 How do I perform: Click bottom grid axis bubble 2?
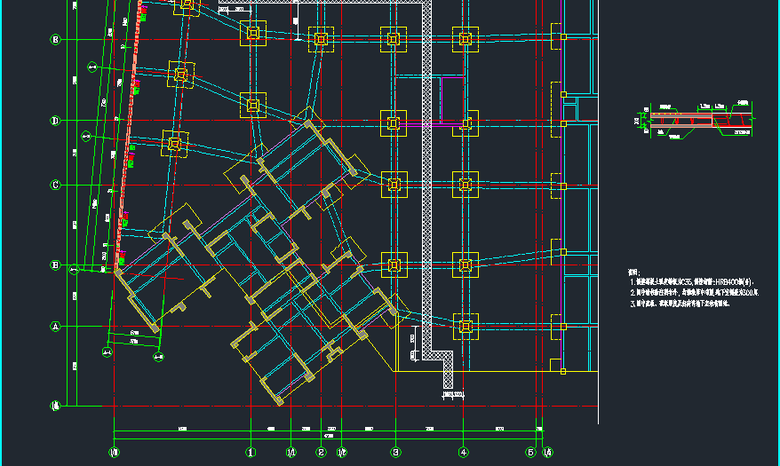(x=321, y=452)
